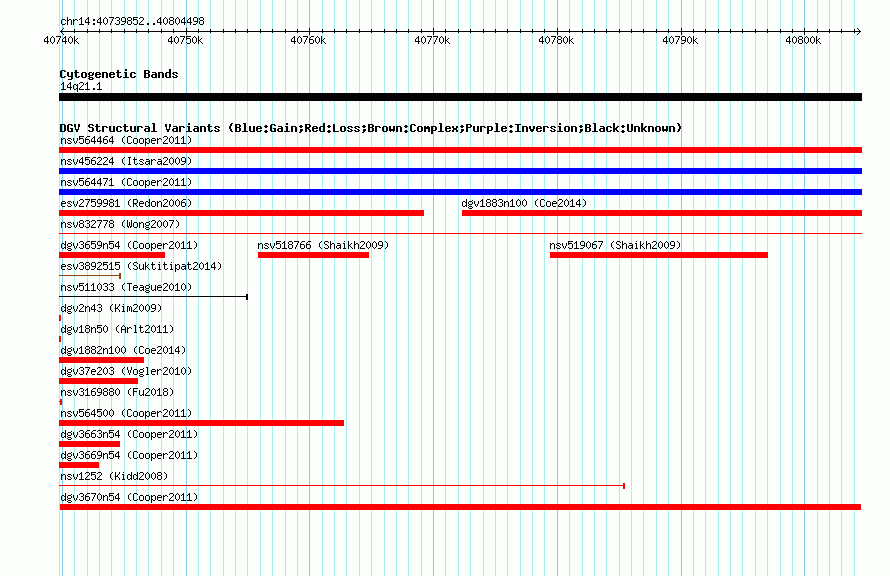Click the nsv518766 (Shaikh2009) label
890x576 pixels.
[323, 245]
